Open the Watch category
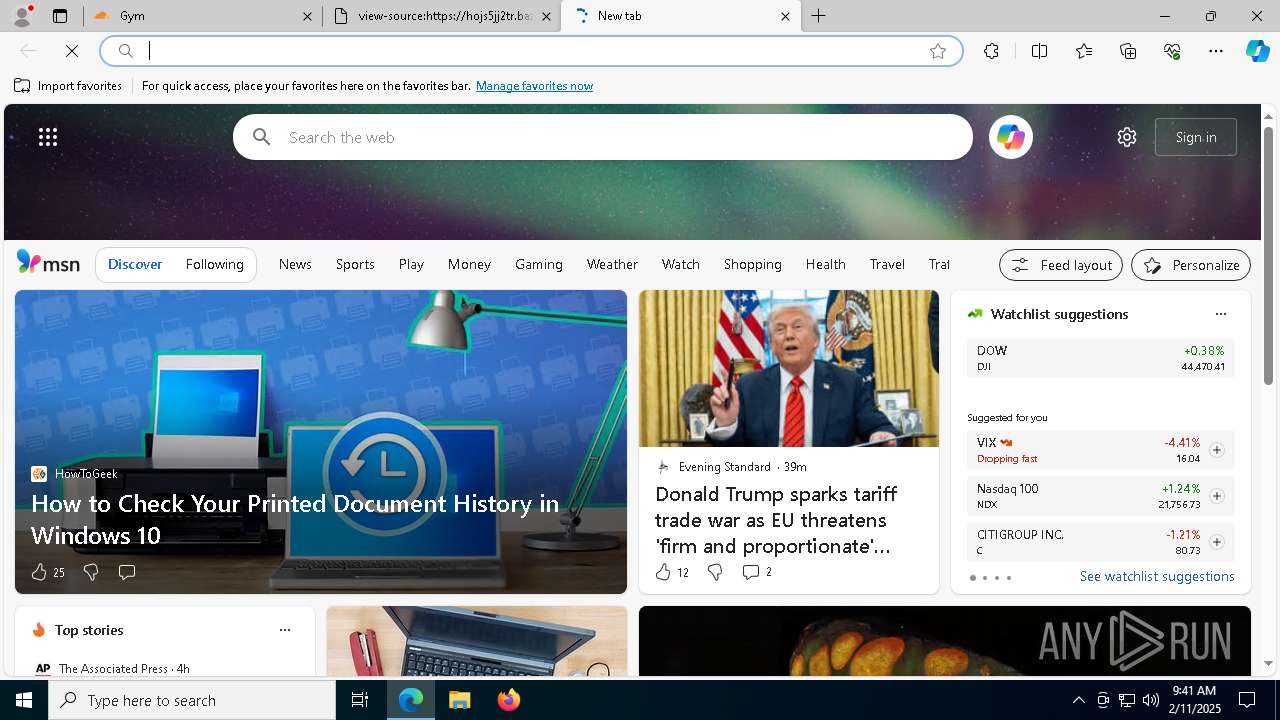 [x=680, y=264]
